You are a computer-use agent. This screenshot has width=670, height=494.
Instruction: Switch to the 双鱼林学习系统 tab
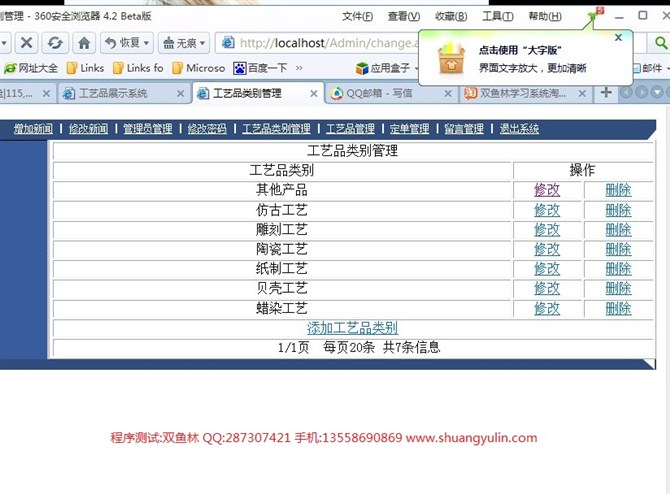click(x=523, y=93)
